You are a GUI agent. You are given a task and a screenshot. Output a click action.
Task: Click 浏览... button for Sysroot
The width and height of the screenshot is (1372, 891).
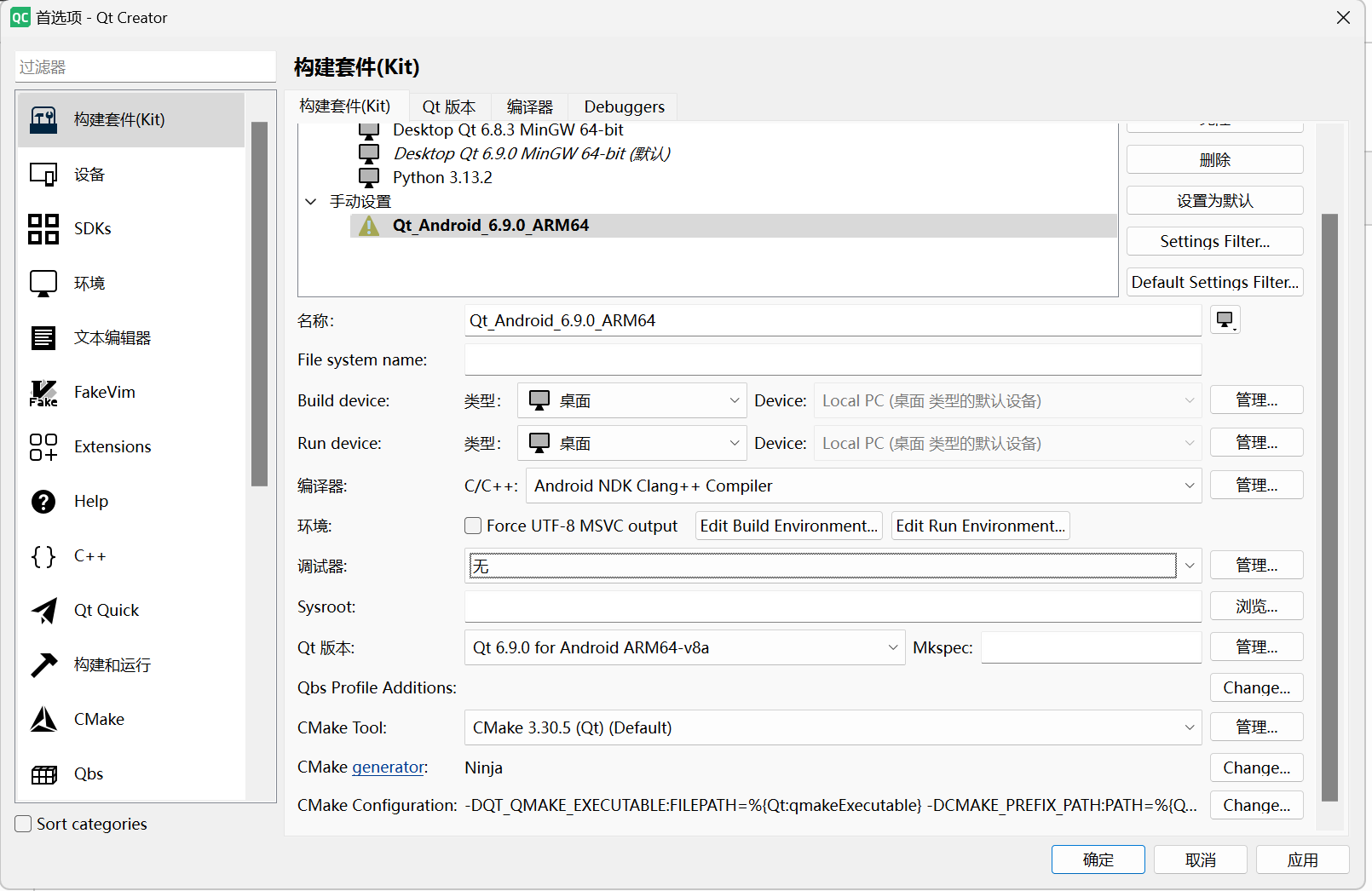tap(1257, 606)
